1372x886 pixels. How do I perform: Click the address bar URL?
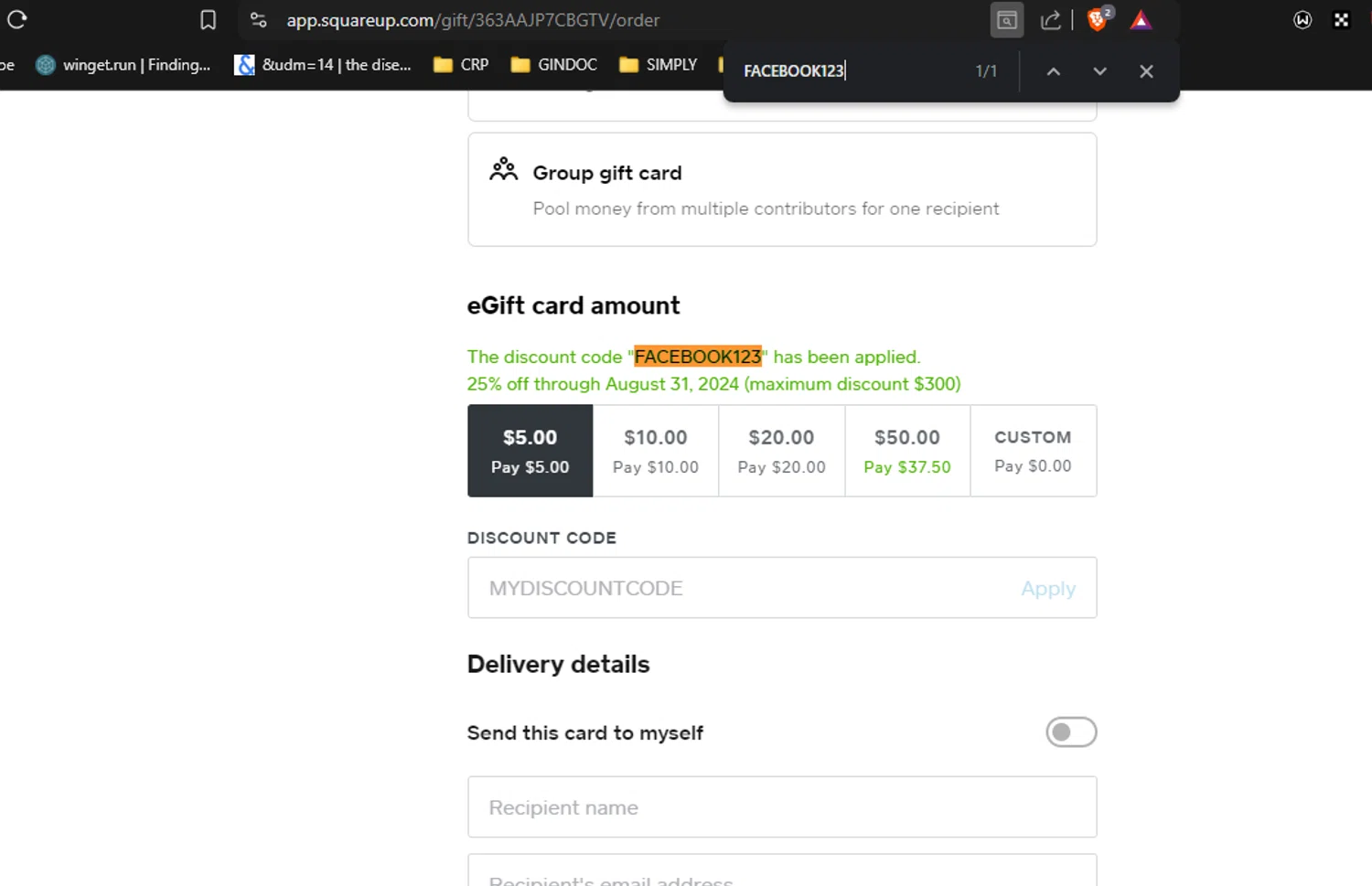[x=473, y=20]
